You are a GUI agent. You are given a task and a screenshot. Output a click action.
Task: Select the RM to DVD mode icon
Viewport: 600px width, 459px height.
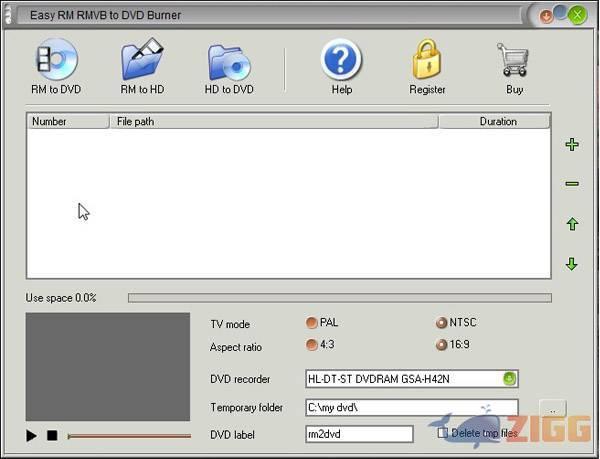coord(55,62)
